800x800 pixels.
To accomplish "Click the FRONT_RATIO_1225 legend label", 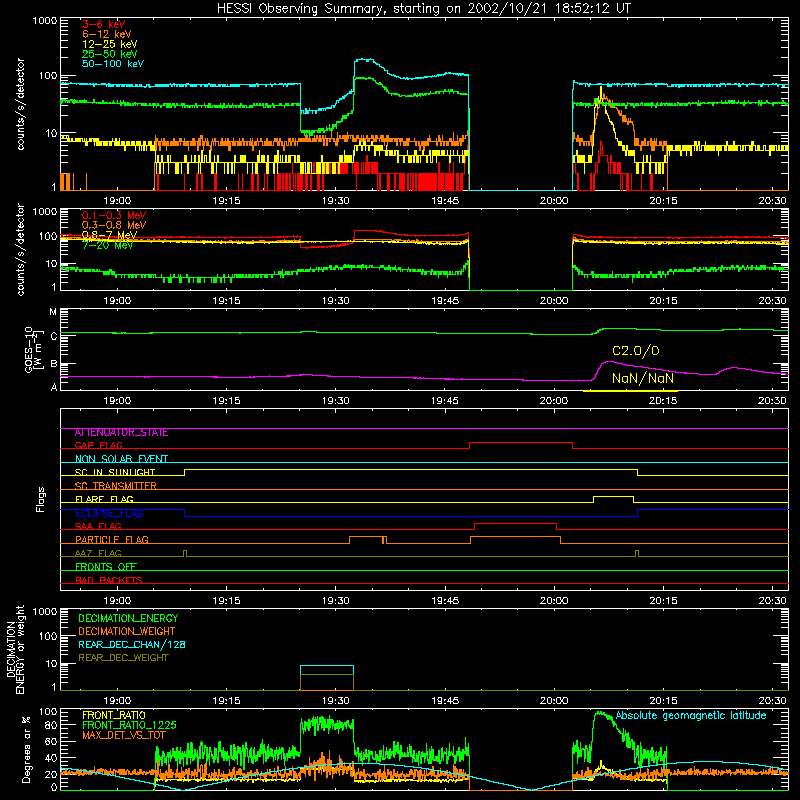I will (x=129, y=725).
